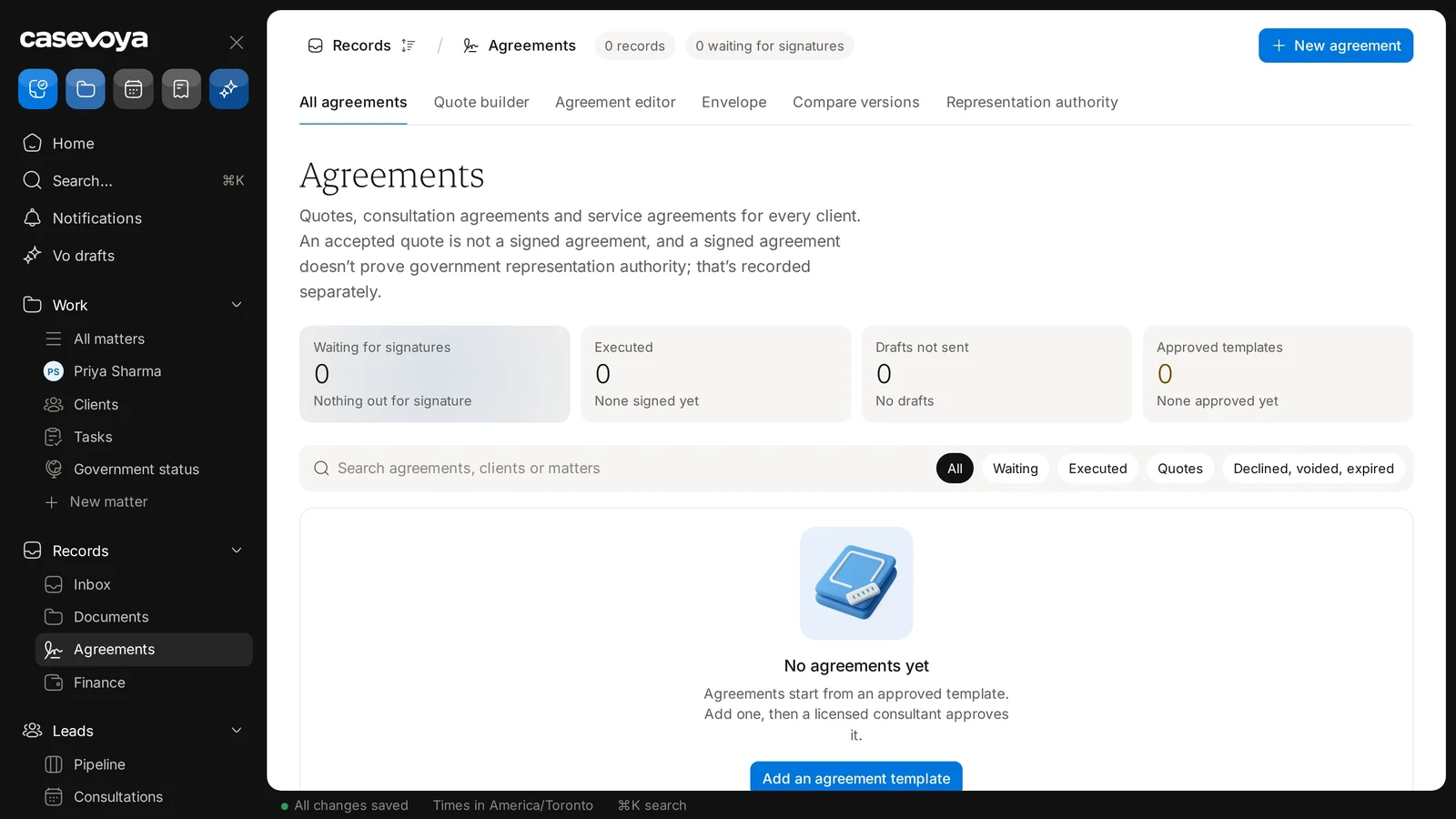Open the Agreement editor tab
1456x819 pixels.
pyautogui.click(x=615, y=102)
